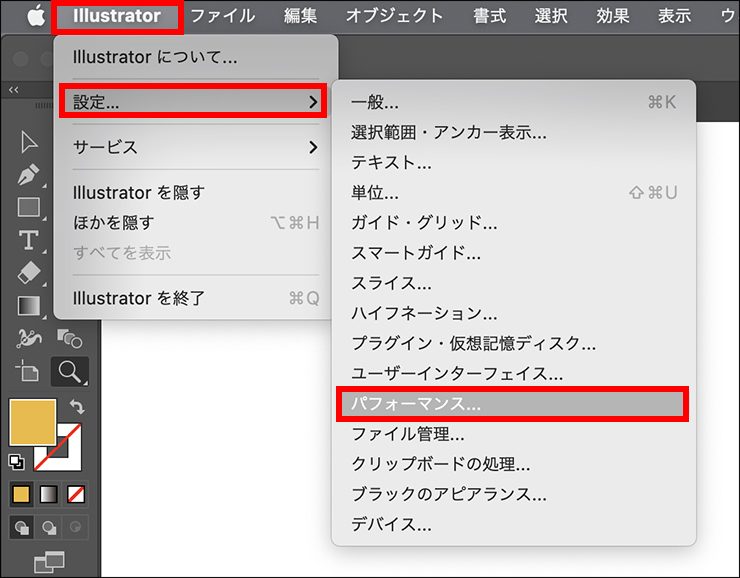This screenshot has height=578, width=740.
Task: Expand the 設定 submenu
Action: click(193, 102)
